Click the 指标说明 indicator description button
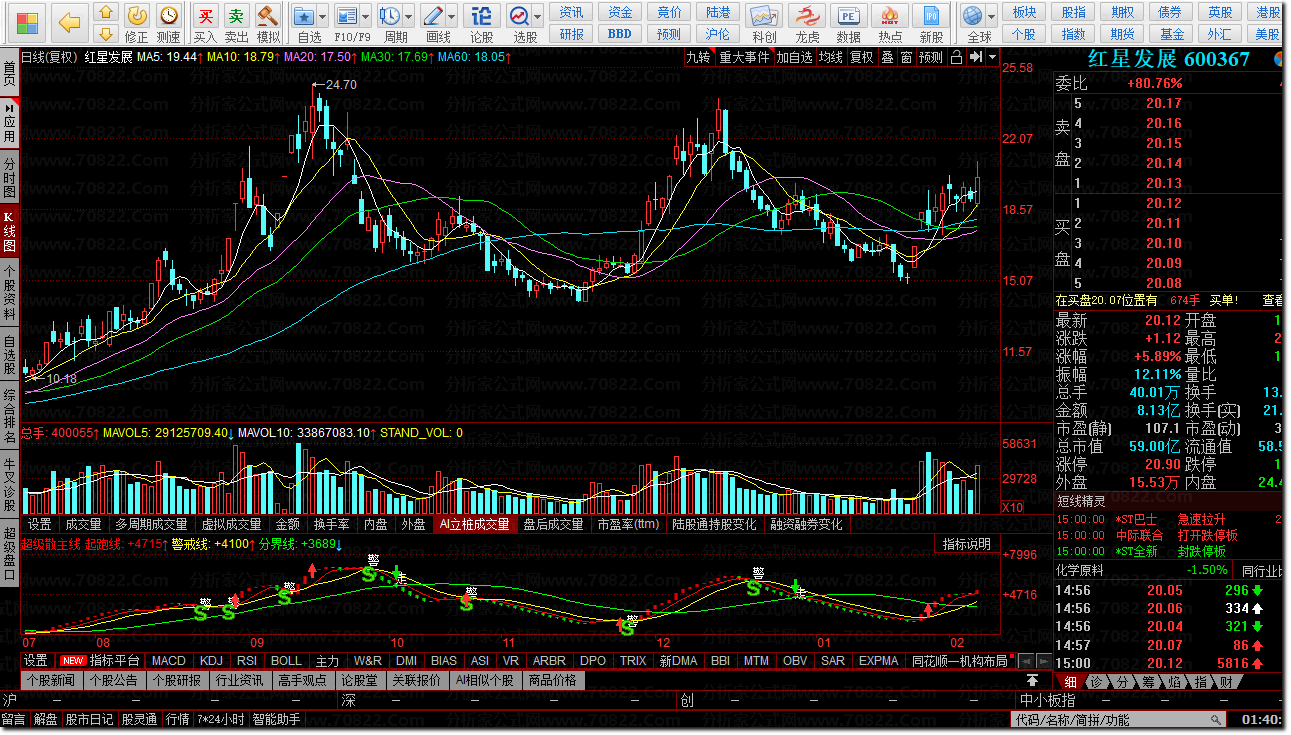The width and height of the screenshot is (1291, 735). coord(967,544)
